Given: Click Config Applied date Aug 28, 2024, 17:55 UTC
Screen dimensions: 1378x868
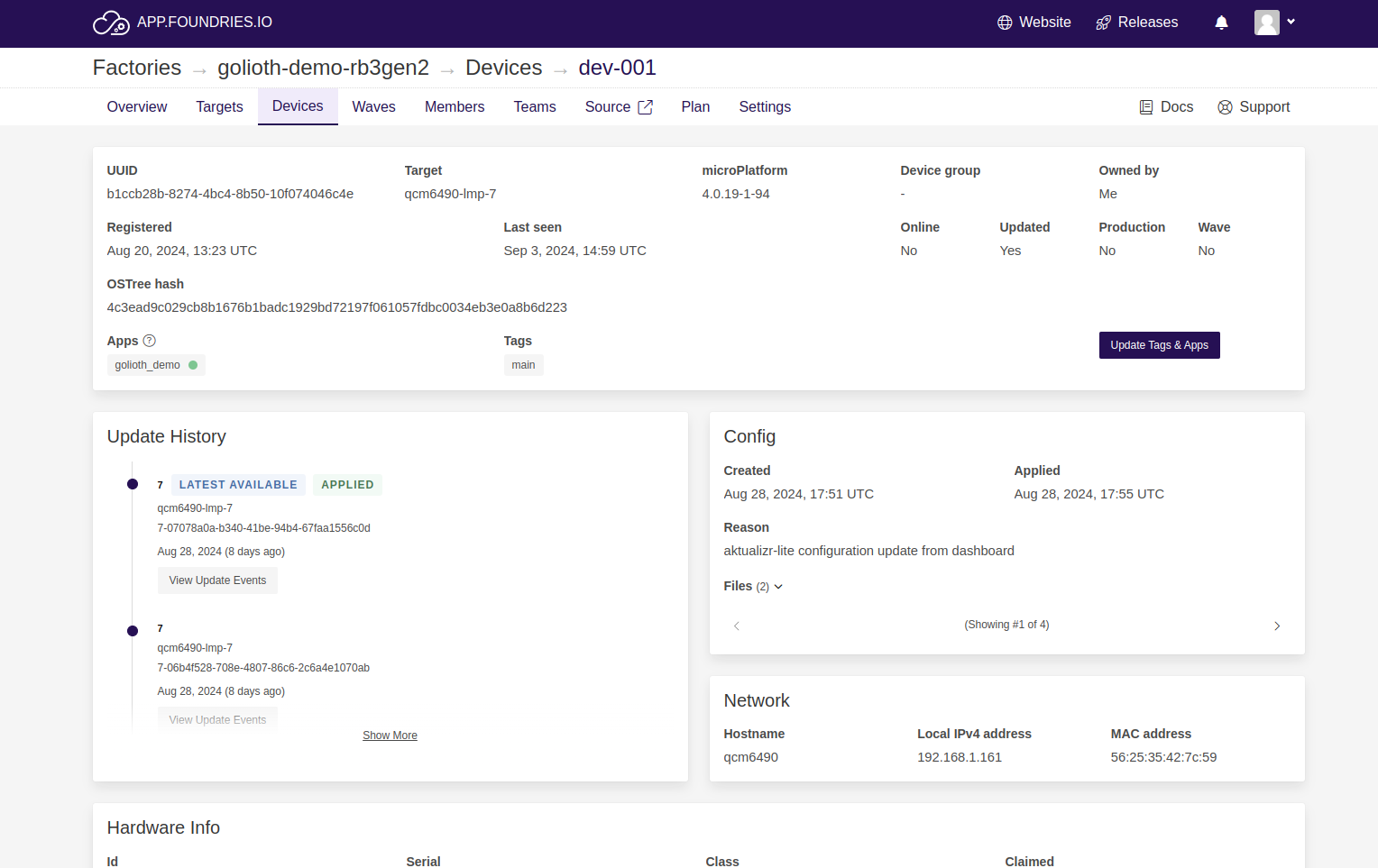Looking at the screenshot, I should click(x=1089, y=494).
